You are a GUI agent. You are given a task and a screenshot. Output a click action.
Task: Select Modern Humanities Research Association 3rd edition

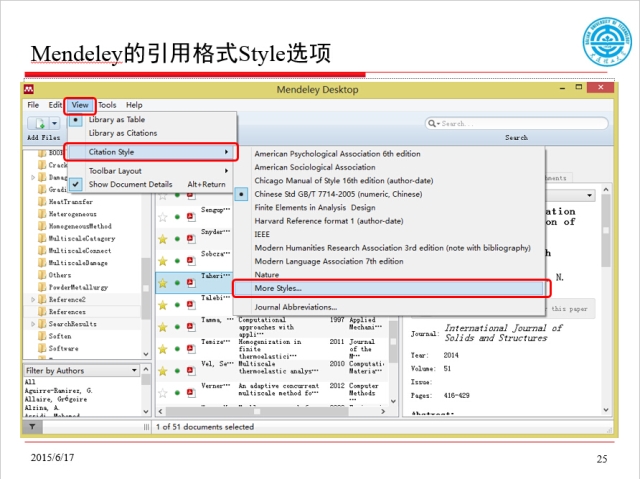[392, 248]
